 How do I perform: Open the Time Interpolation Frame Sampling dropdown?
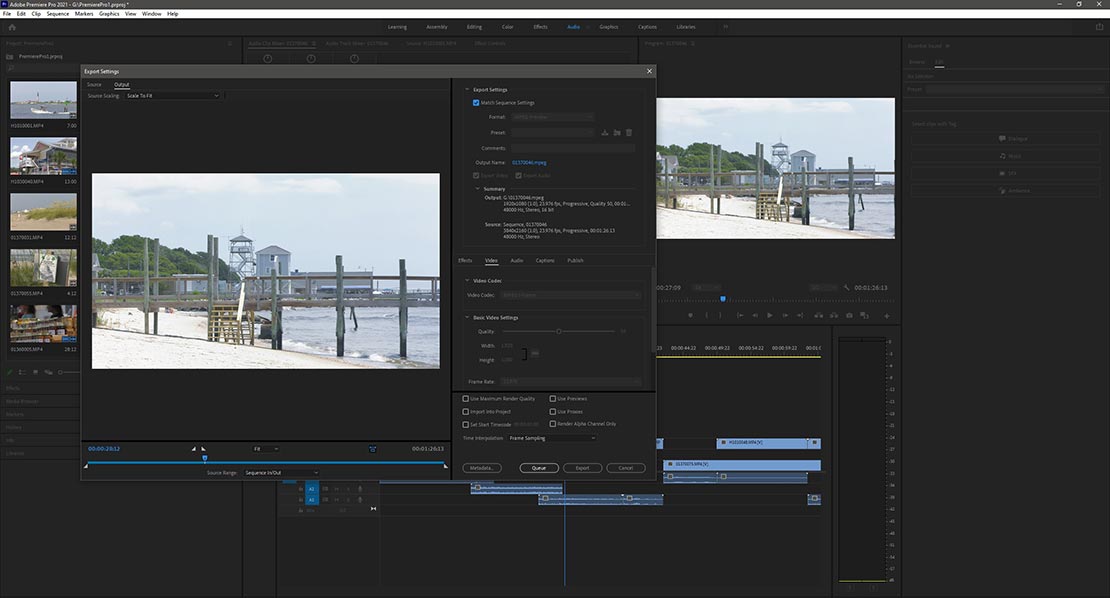tap(551, 438)
